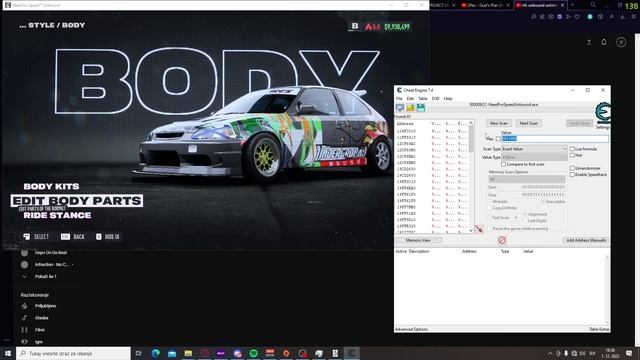The height and width of the screenshot is (360, 640).
Task: Click the Depo On Da Beat sidebar entry
Action: 44,253
